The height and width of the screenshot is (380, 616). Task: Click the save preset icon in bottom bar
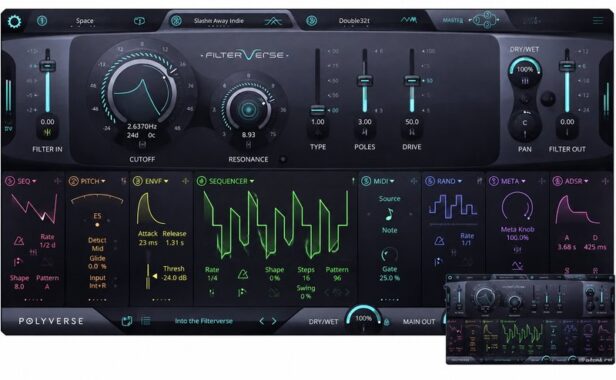[x=126, y=321]
